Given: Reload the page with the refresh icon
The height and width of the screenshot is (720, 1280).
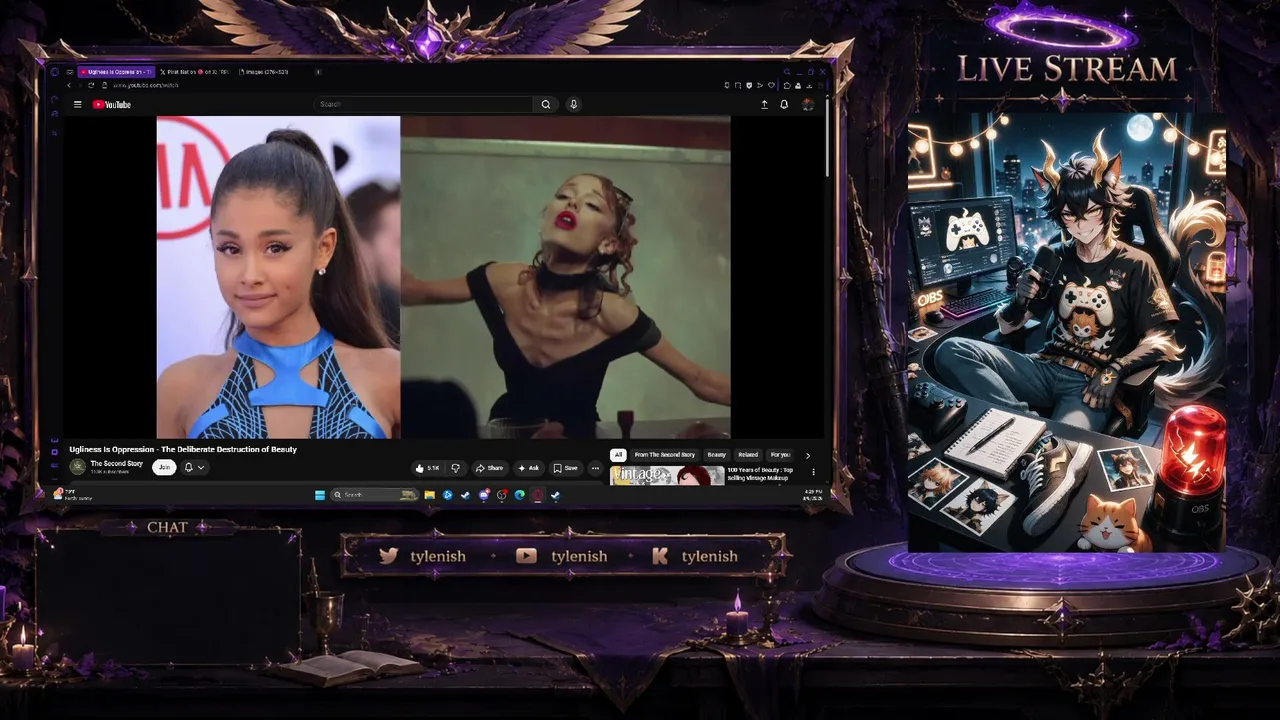Looking at the screenshot, I should 91,85.
